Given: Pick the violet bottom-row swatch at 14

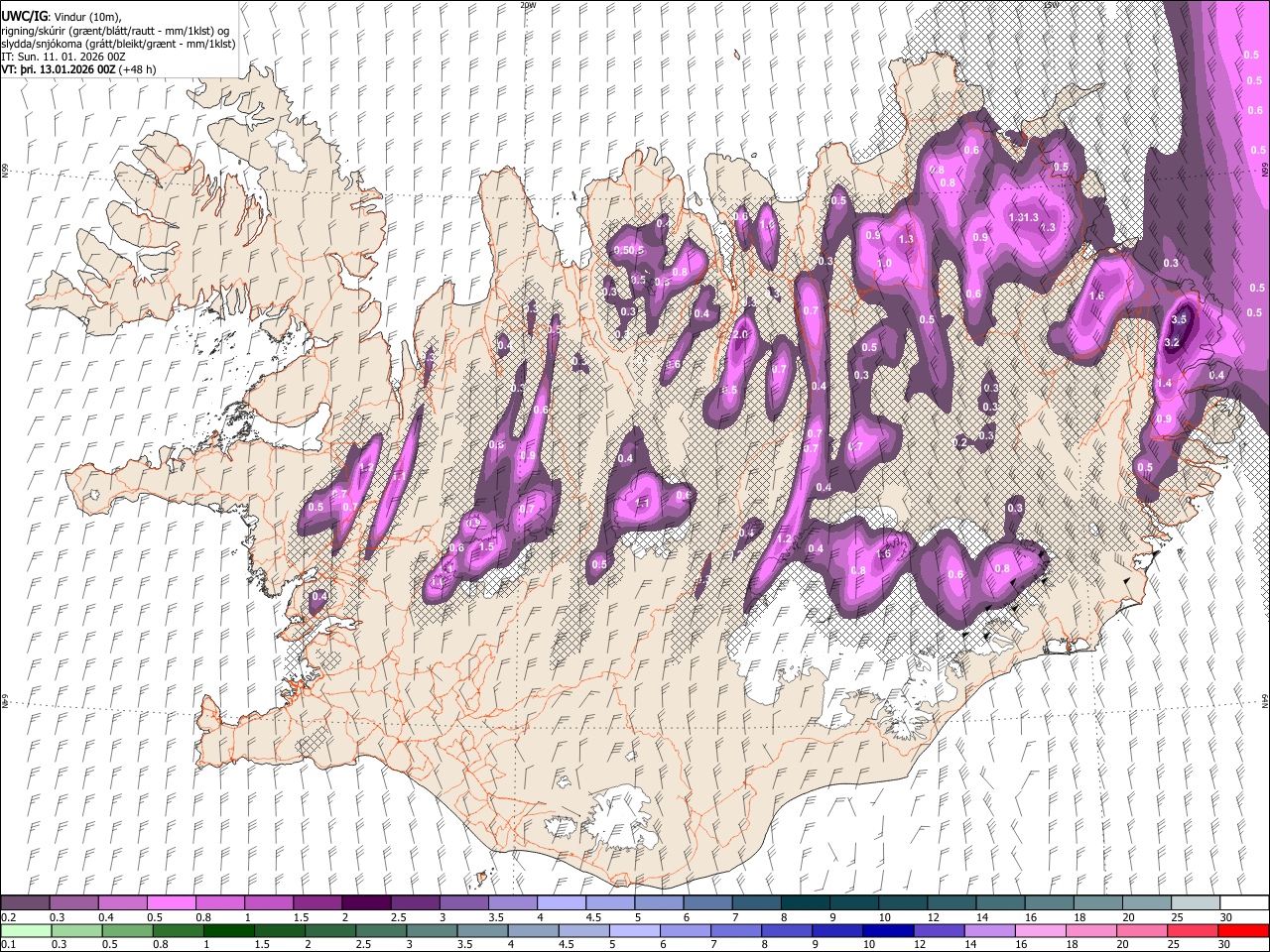Looking at the screenshot, I should pyautogui.click(x=988, y=930).
